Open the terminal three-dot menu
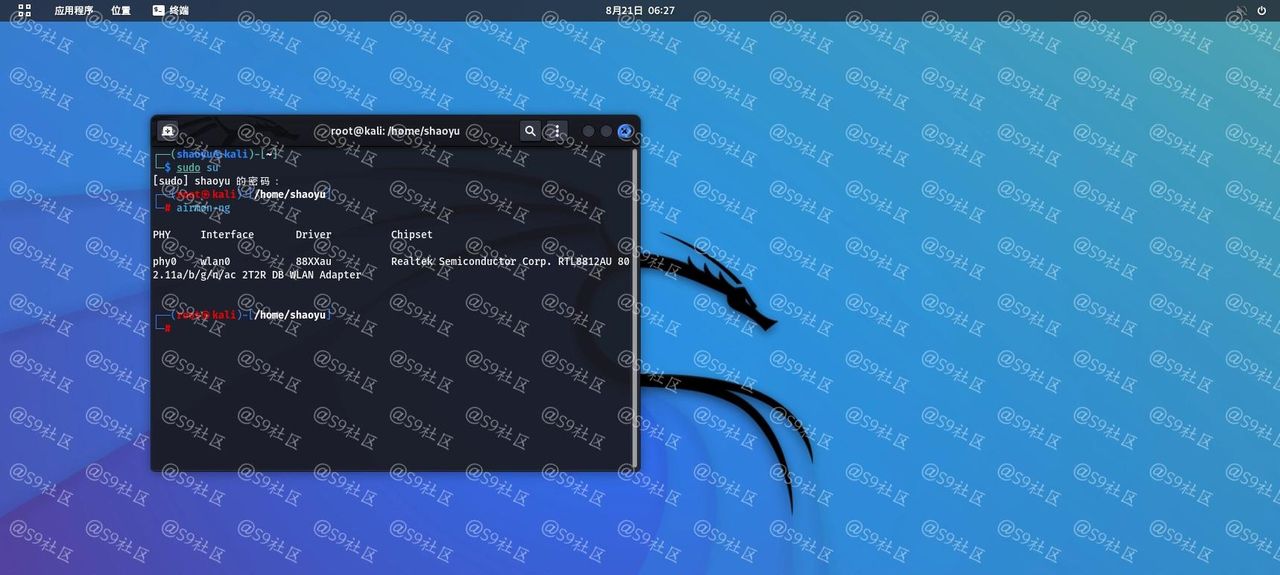 pos(556,131)
